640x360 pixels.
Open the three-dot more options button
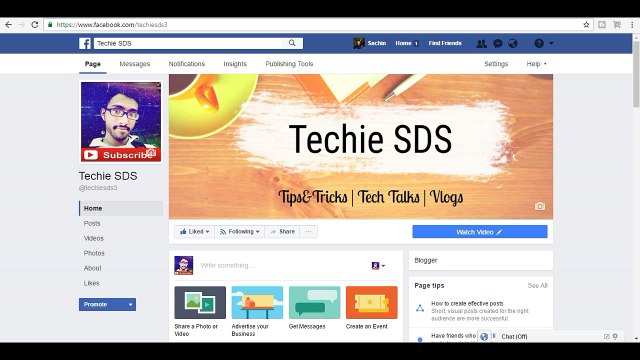coord(309,231)
